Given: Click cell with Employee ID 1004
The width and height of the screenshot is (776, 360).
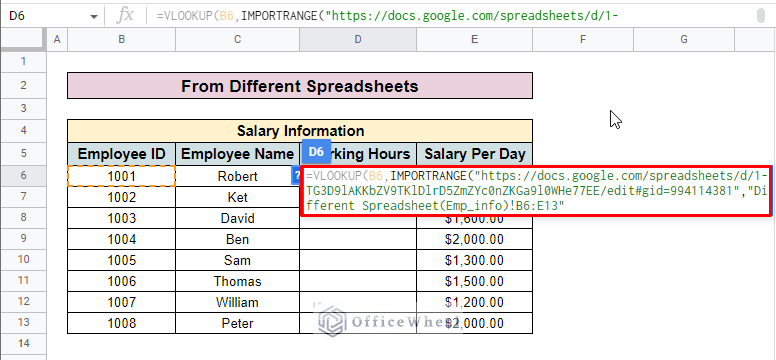Looking at the screenshot, I should click(121, 239).
